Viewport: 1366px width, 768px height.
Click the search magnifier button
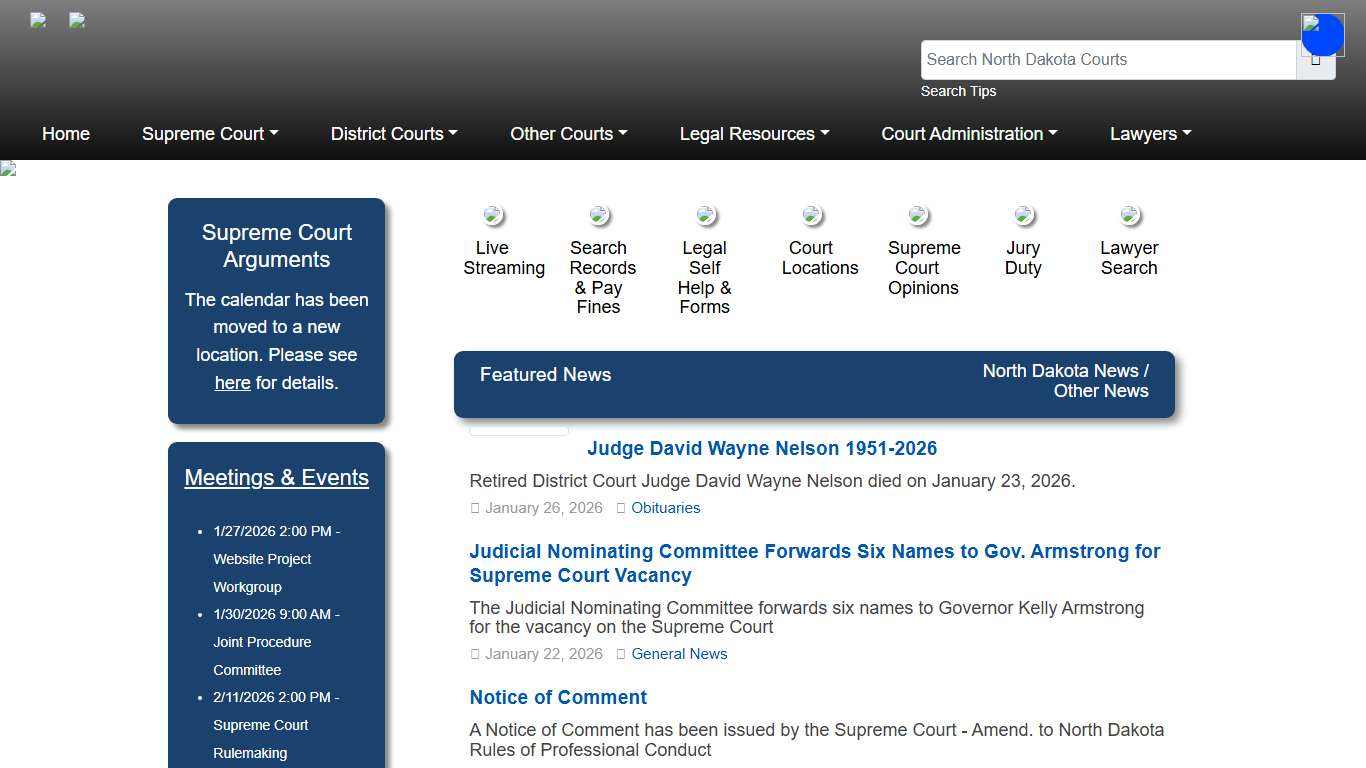pyautogui.click(x=1317, y=59)
